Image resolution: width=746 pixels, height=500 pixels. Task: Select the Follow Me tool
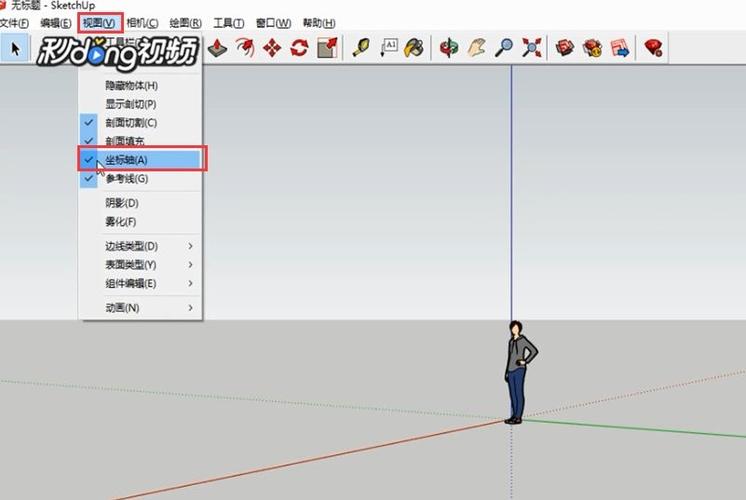(x=245, y=48)
